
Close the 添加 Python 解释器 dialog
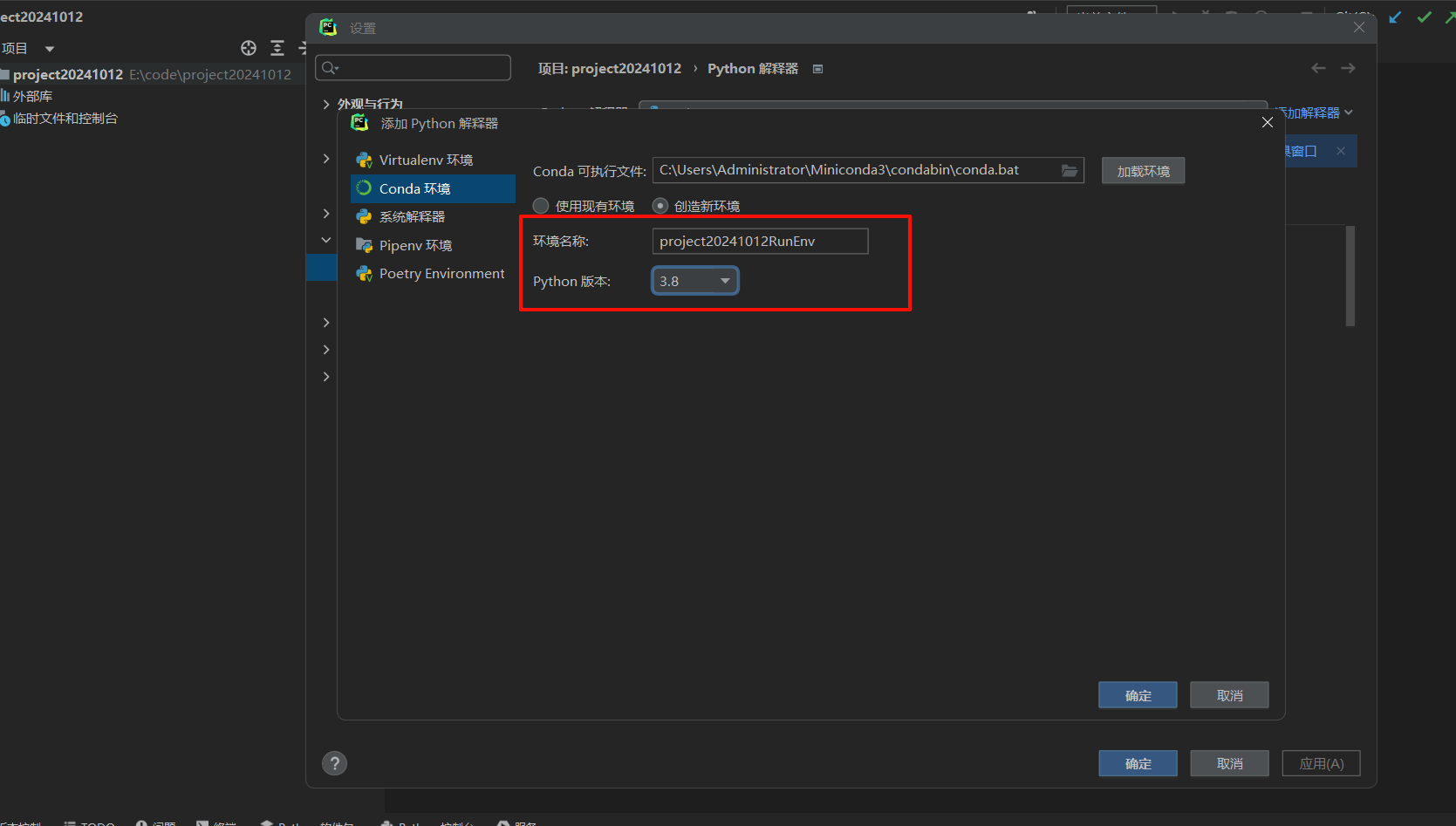point(1268,123)
